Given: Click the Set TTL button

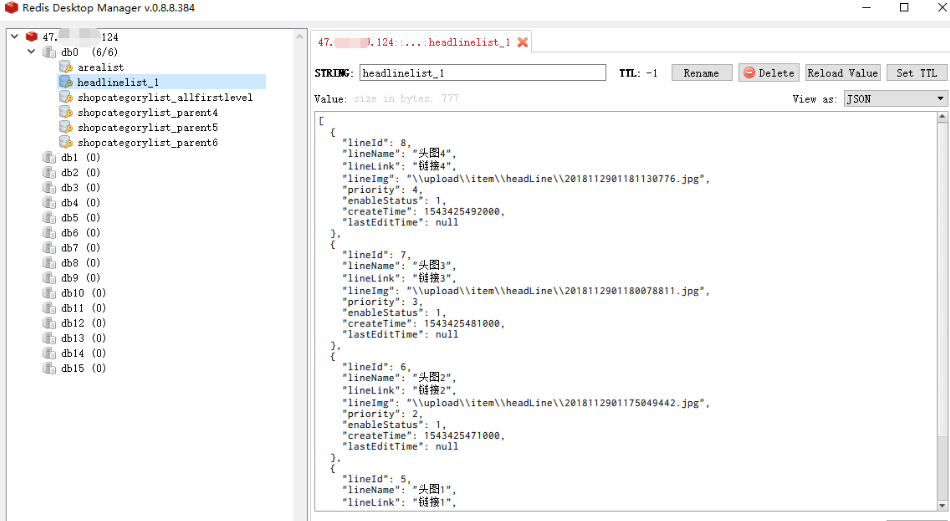Looking at the screenshot, I should (917, 73).
